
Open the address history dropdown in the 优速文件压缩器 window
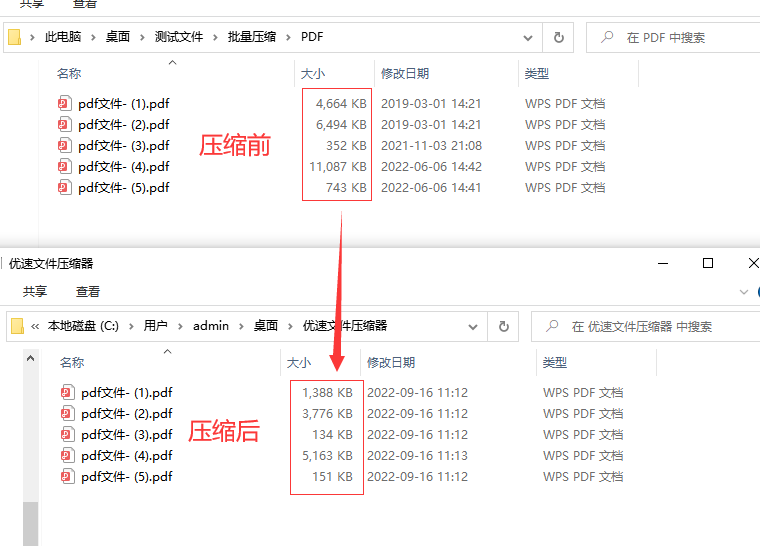coord(473,327)
